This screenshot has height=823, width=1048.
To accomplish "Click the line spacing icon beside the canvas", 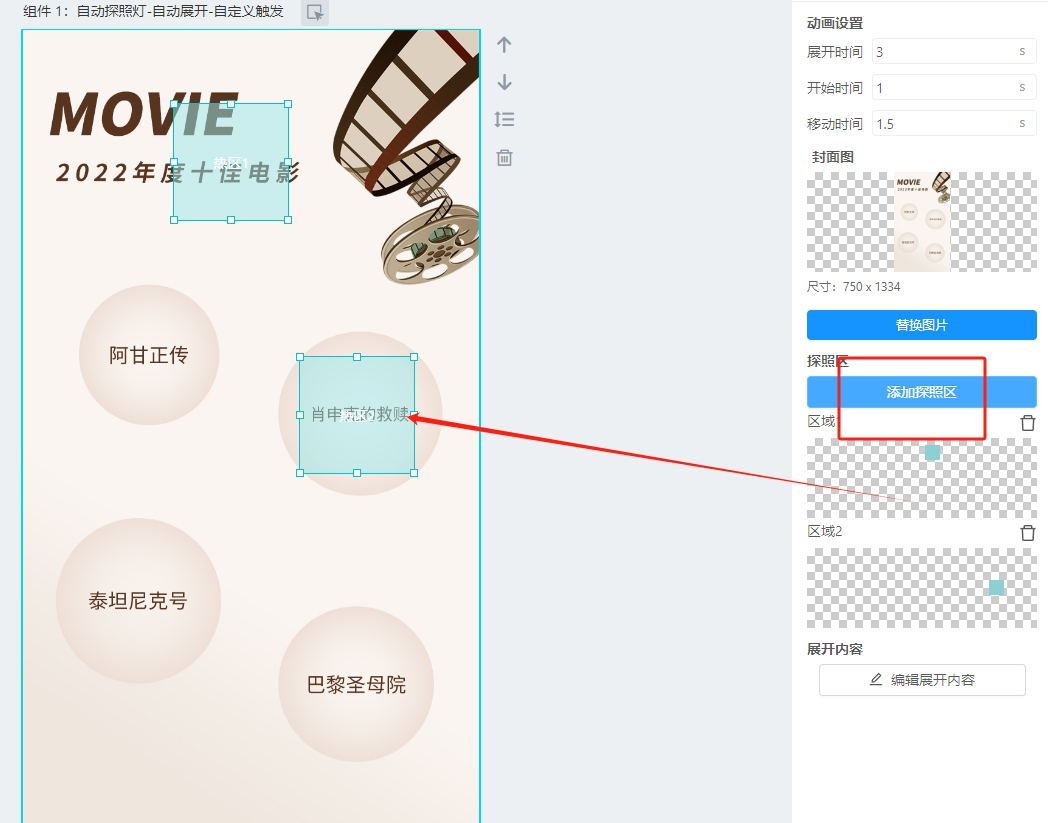I will [504, 120].
